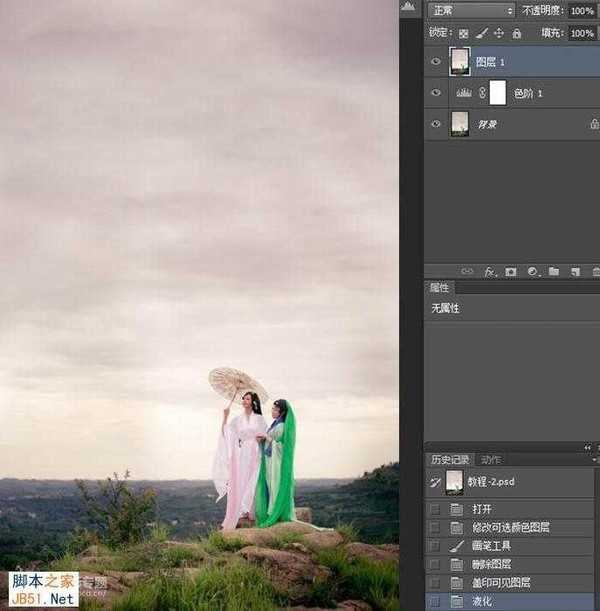This screenshot has height=611, width=600.
Task: Click the lock image pixels brush icon
Action: tap(481, 33)
